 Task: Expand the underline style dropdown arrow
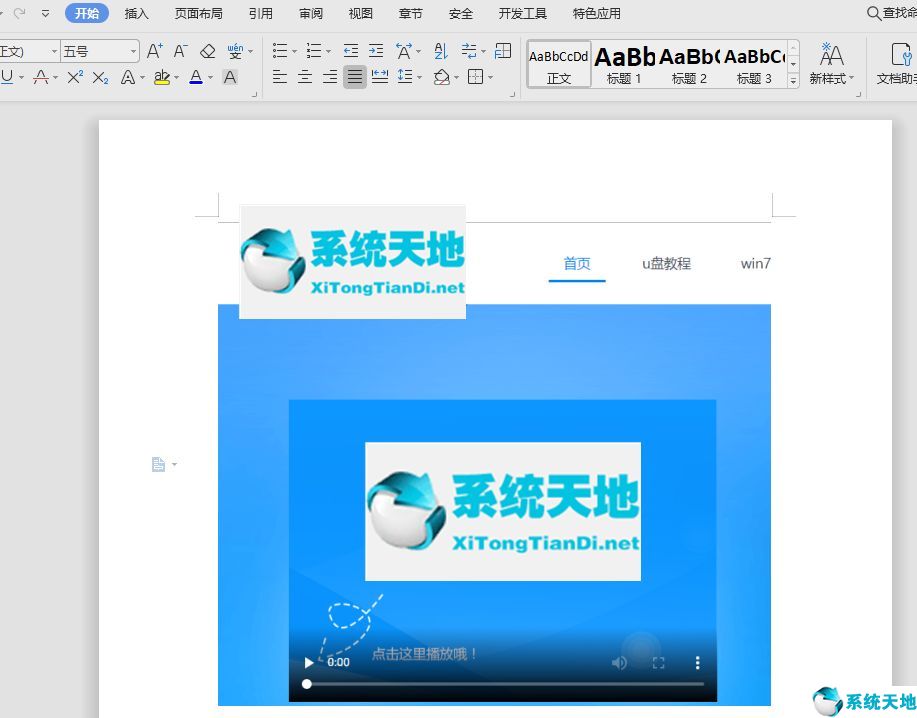pos(22,78)
